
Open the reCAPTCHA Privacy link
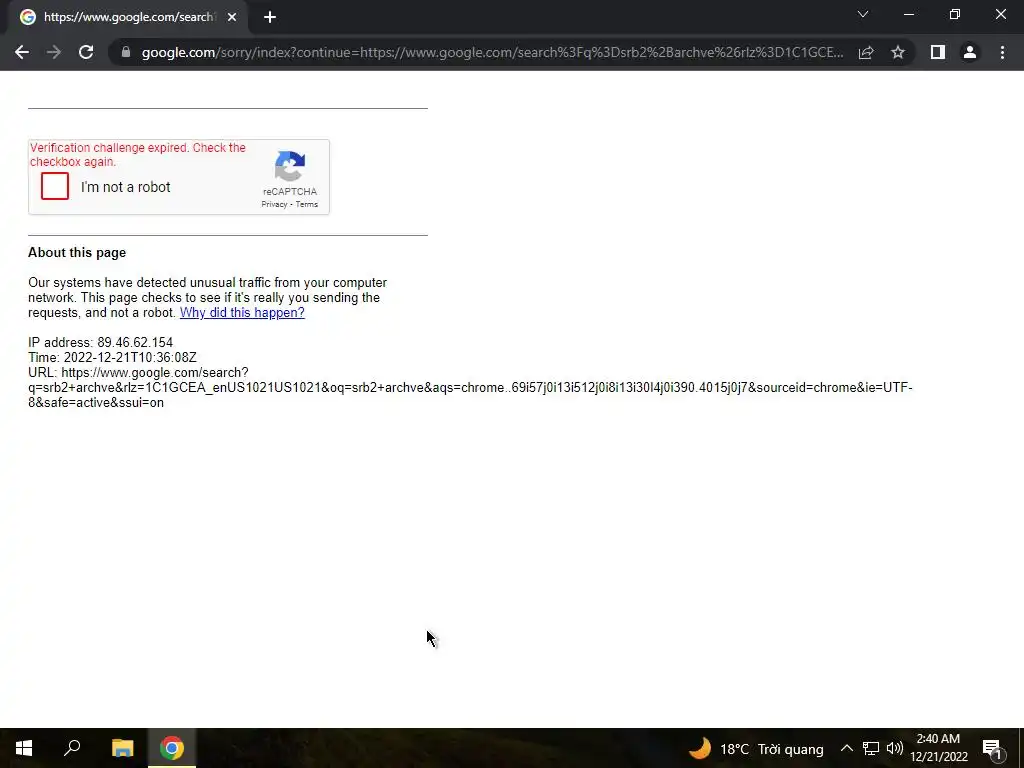tap(274, 204)
